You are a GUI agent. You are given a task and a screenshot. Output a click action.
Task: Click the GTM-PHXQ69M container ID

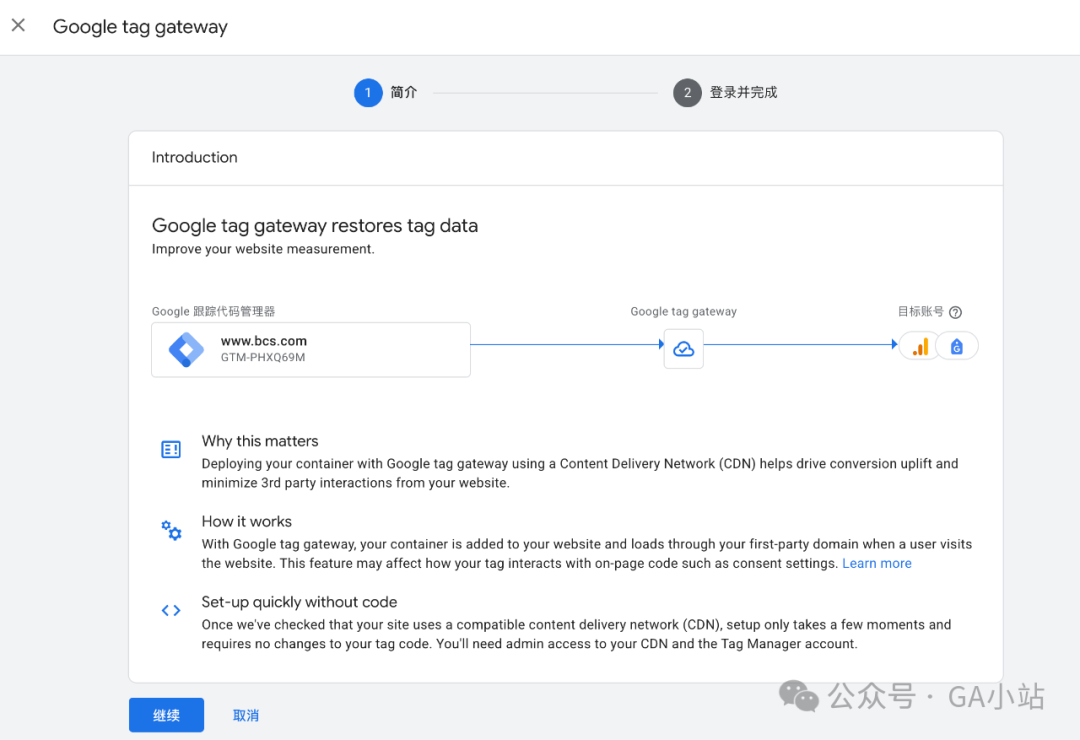pos(262,358)
